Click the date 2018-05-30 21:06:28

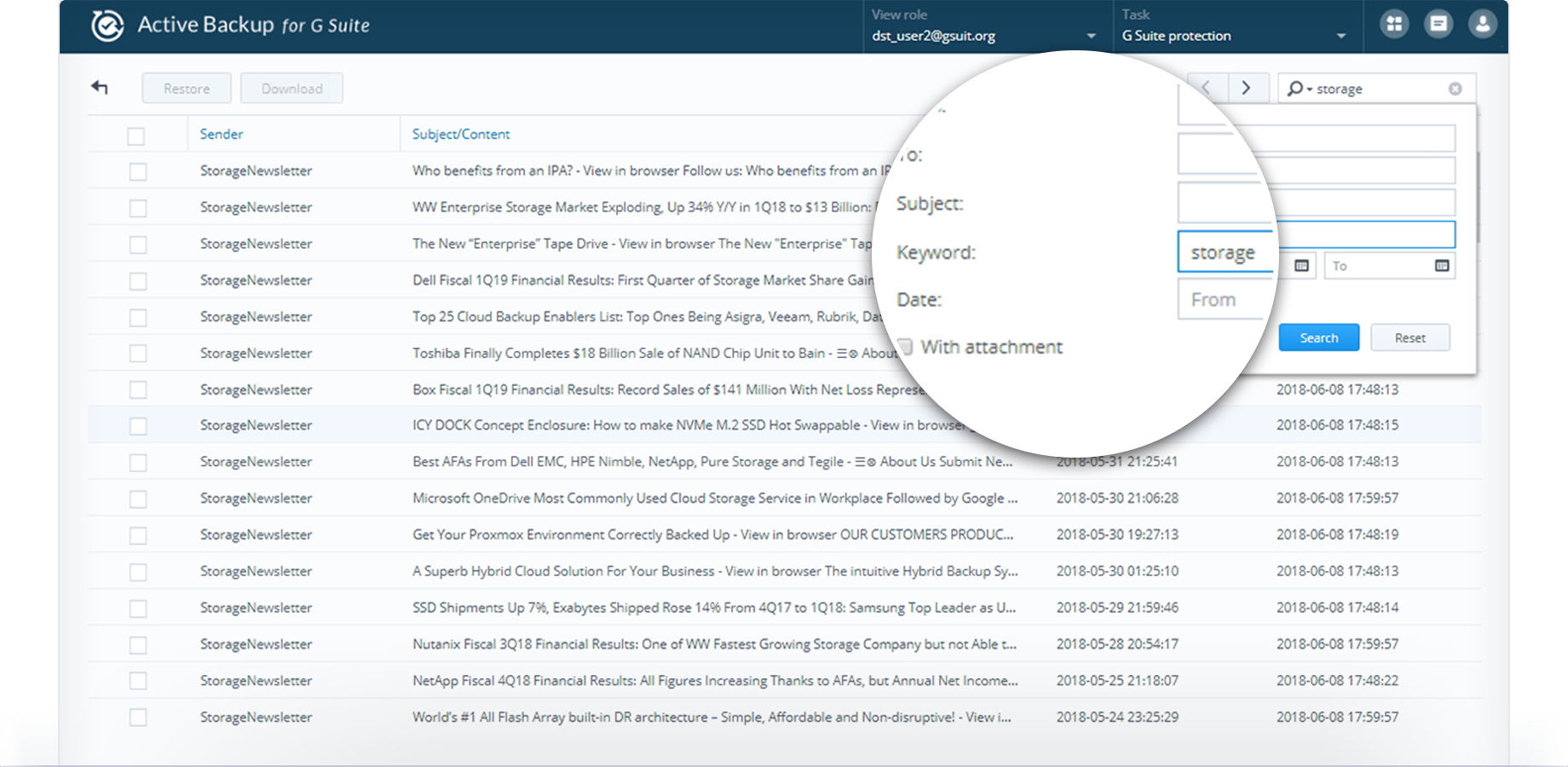click(1117, 498)
